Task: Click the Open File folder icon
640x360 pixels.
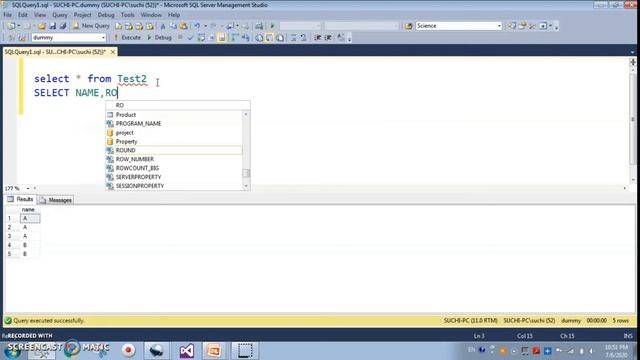Action: pos(42,26)
